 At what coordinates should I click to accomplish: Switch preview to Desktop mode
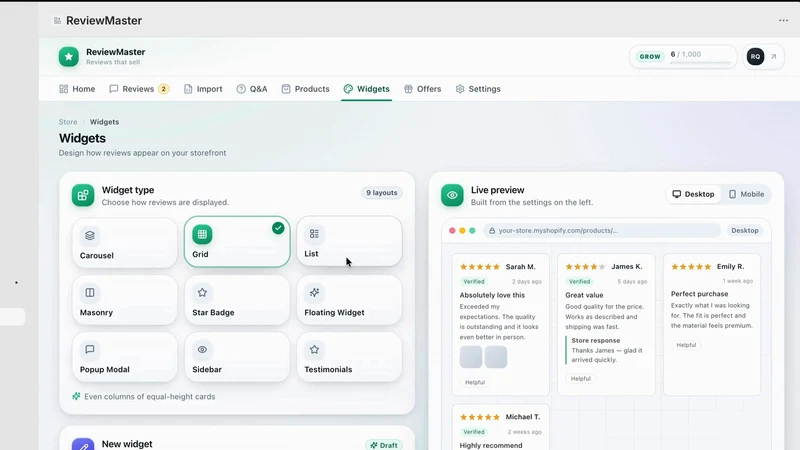(693, 194)
